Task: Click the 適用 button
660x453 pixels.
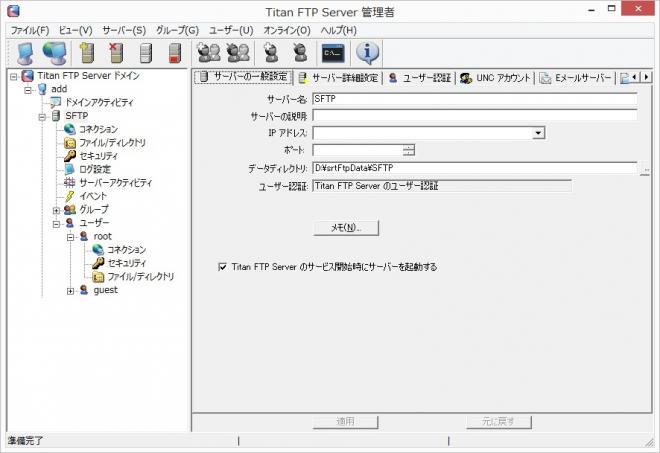Action: (346, 421)
